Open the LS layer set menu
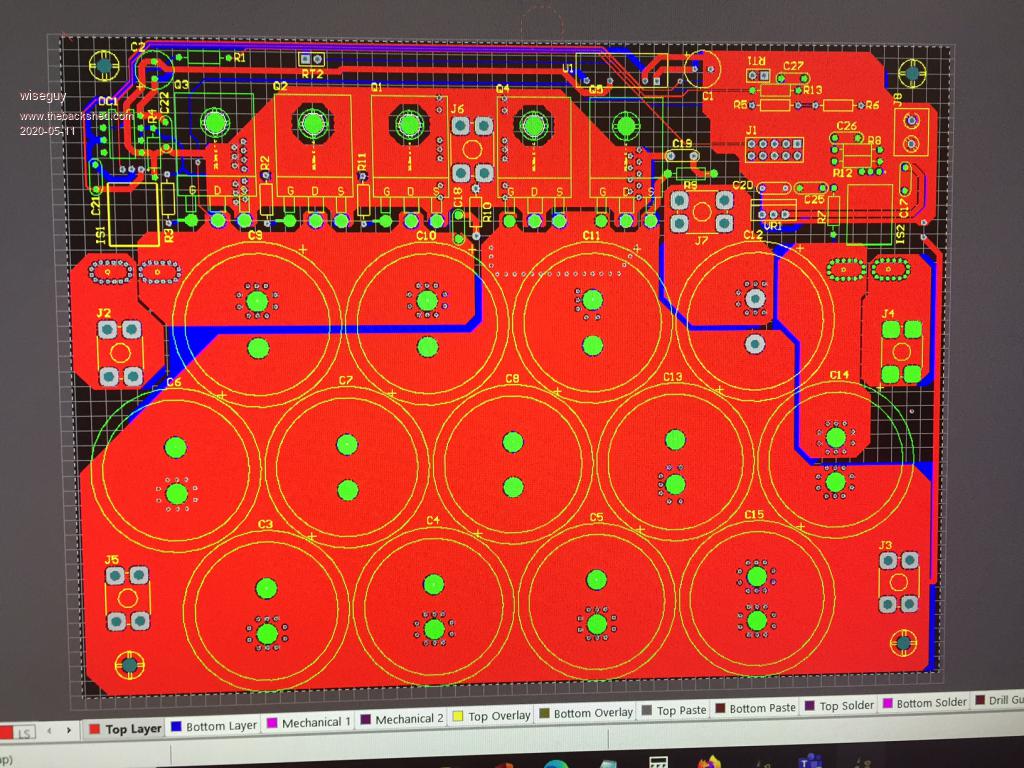 point(25,733)
